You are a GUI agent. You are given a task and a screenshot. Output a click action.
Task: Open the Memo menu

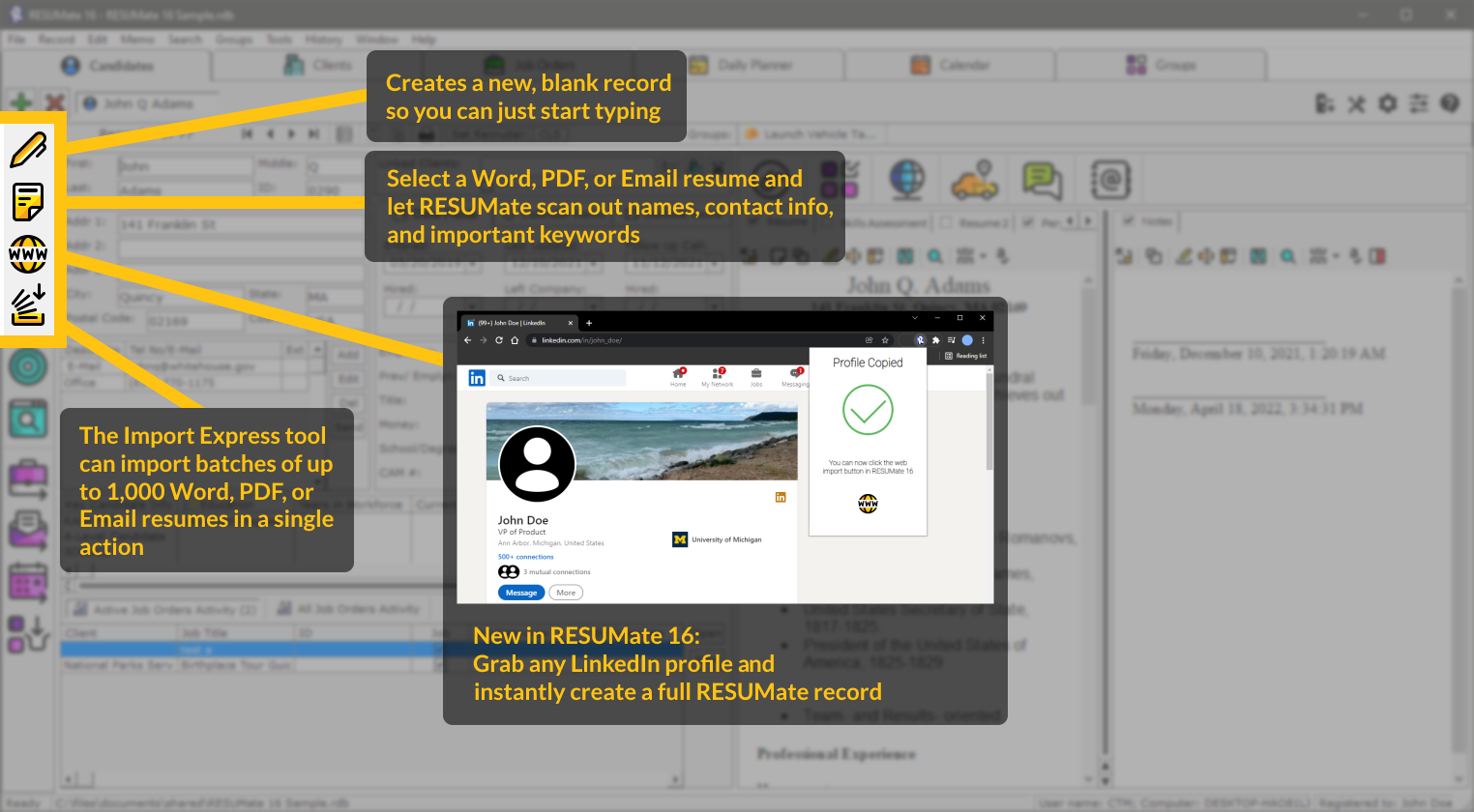(x=137, y=40)
